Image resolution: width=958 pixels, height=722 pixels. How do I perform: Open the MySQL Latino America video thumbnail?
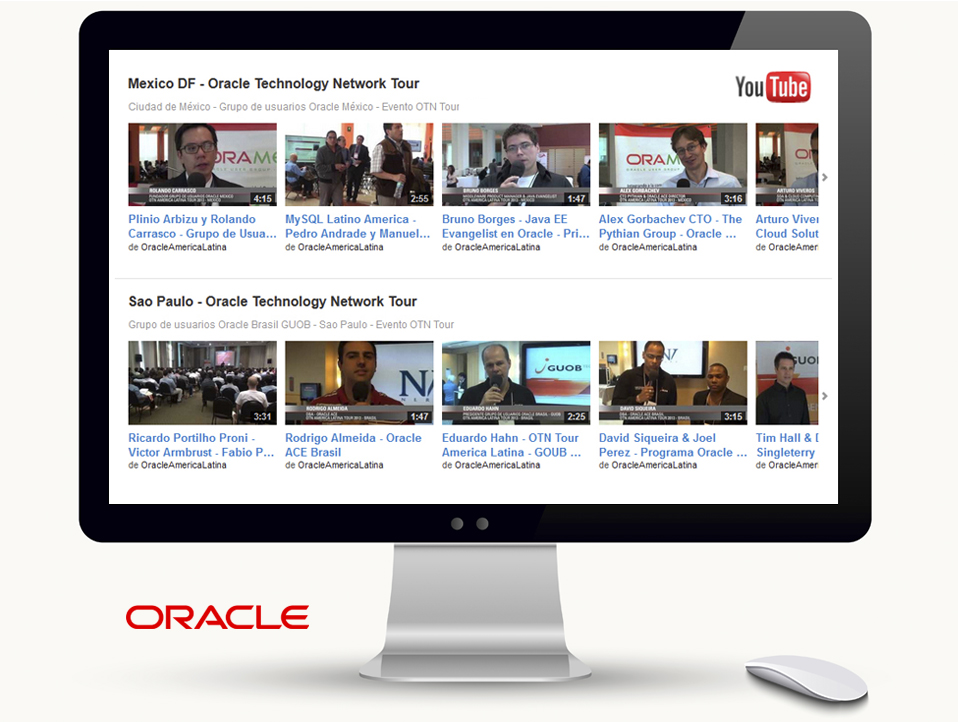[x=359, y=164]
